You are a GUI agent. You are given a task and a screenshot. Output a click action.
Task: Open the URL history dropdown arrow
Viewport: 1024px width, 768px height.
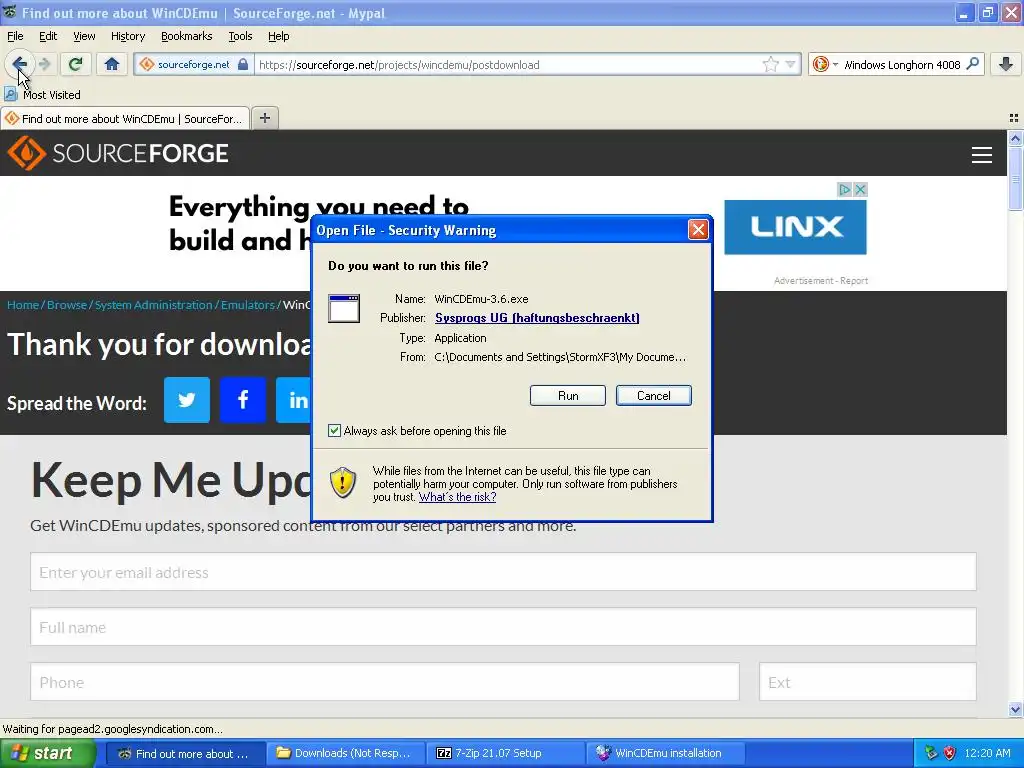[790, 64]
